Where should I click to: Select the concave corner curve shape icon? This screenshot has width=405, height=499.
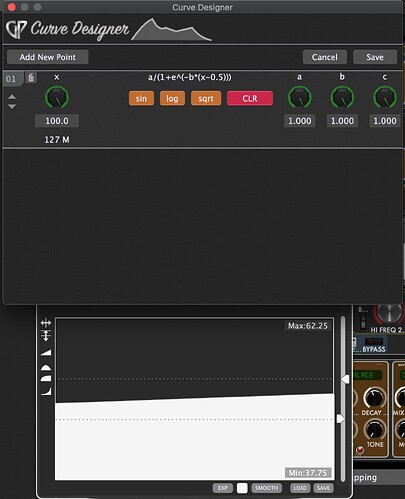click(x=46, y=391)
